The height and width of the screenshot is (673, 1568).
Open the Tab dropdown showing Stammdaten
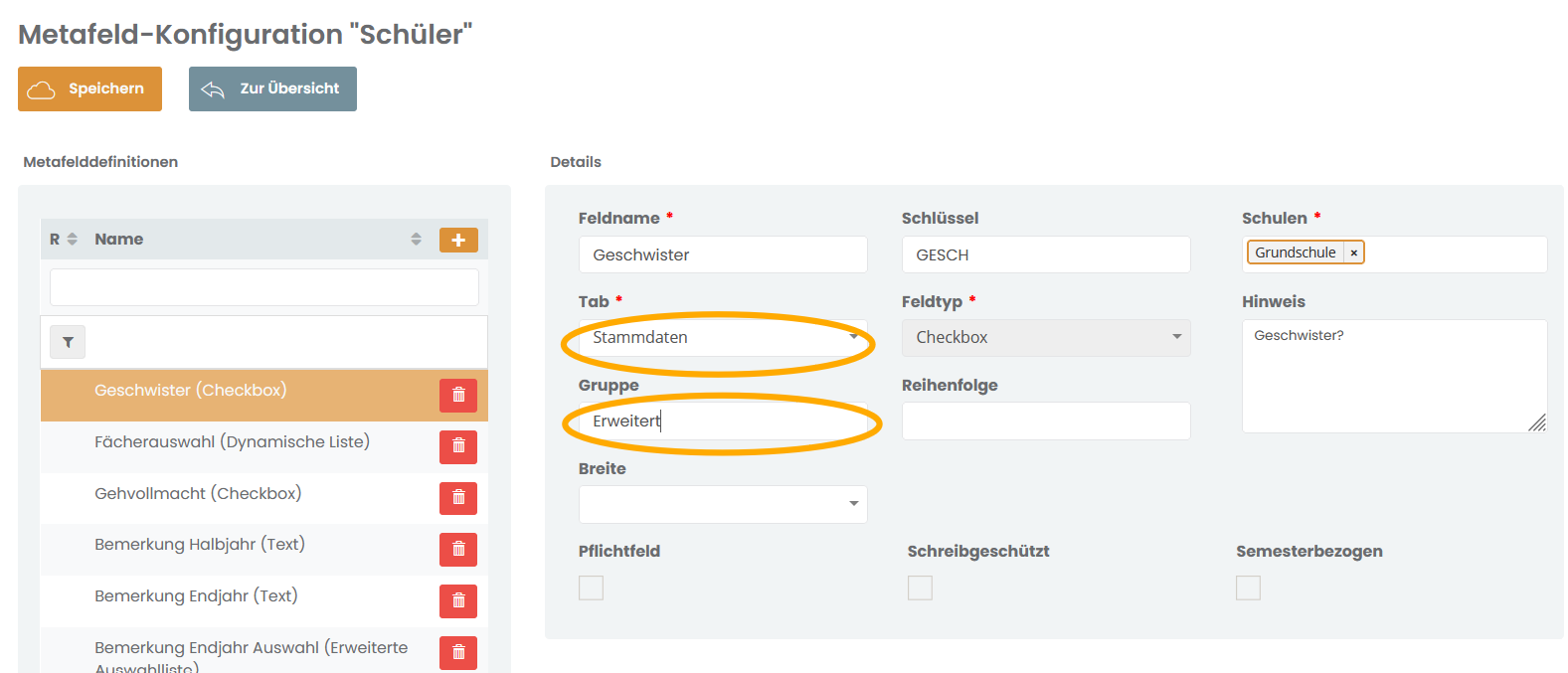pos(723,338)
